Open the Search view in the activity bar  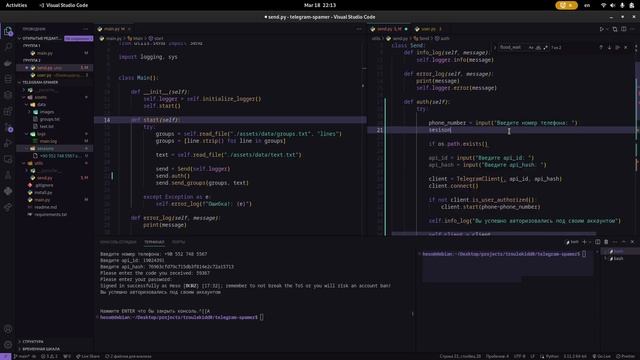pyautogui.click(x=8, y=47)
